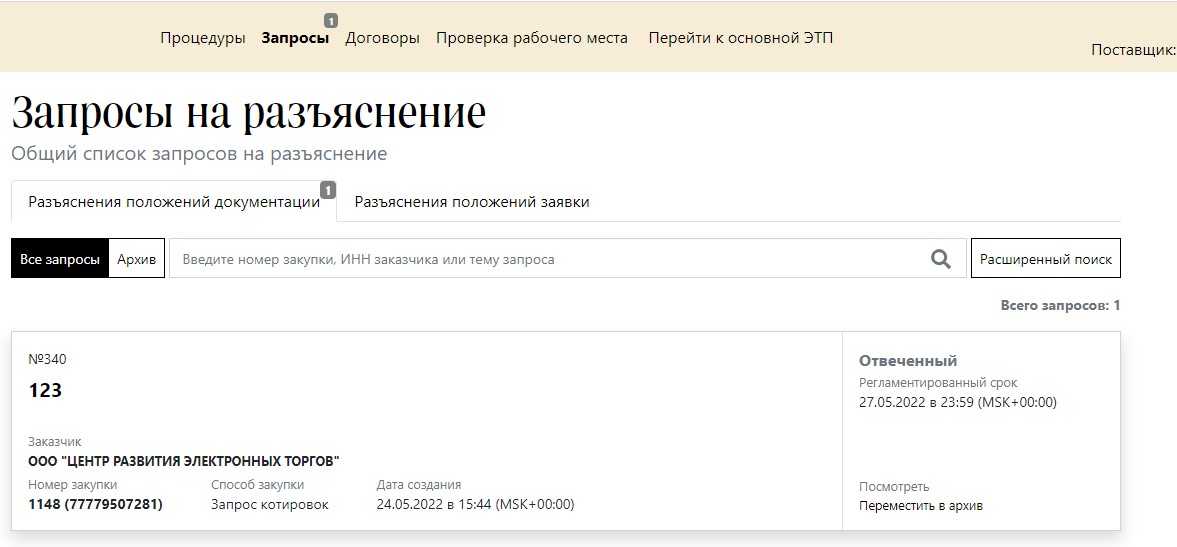Click Посмотреть to view the request
Viewport: 1177px width, 547px height.
(x=893, y=487)
